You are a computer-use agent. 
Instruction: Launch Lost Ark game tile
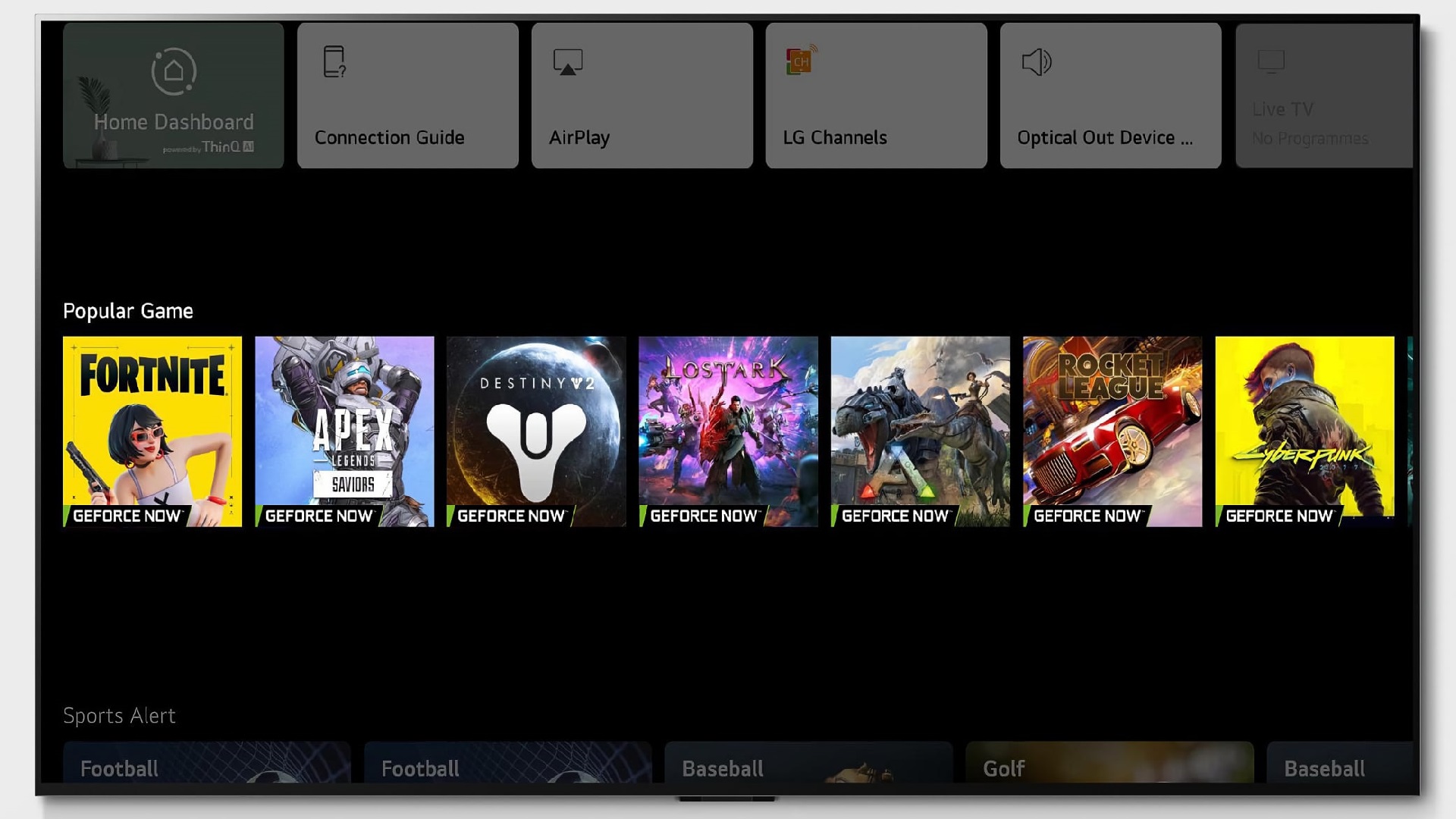728,431
